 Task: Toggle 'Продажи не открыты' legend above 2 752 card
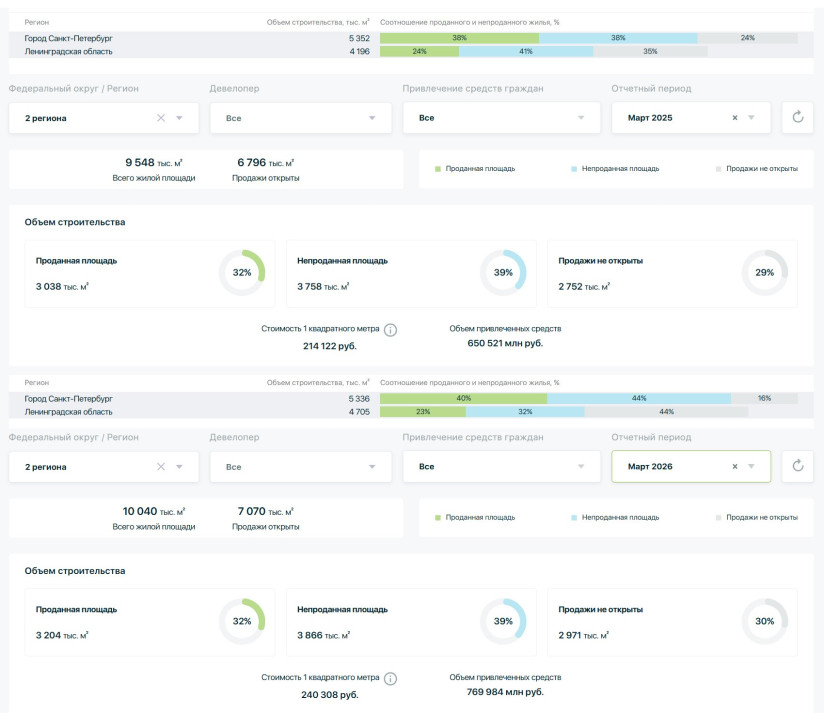coord(756,169)
